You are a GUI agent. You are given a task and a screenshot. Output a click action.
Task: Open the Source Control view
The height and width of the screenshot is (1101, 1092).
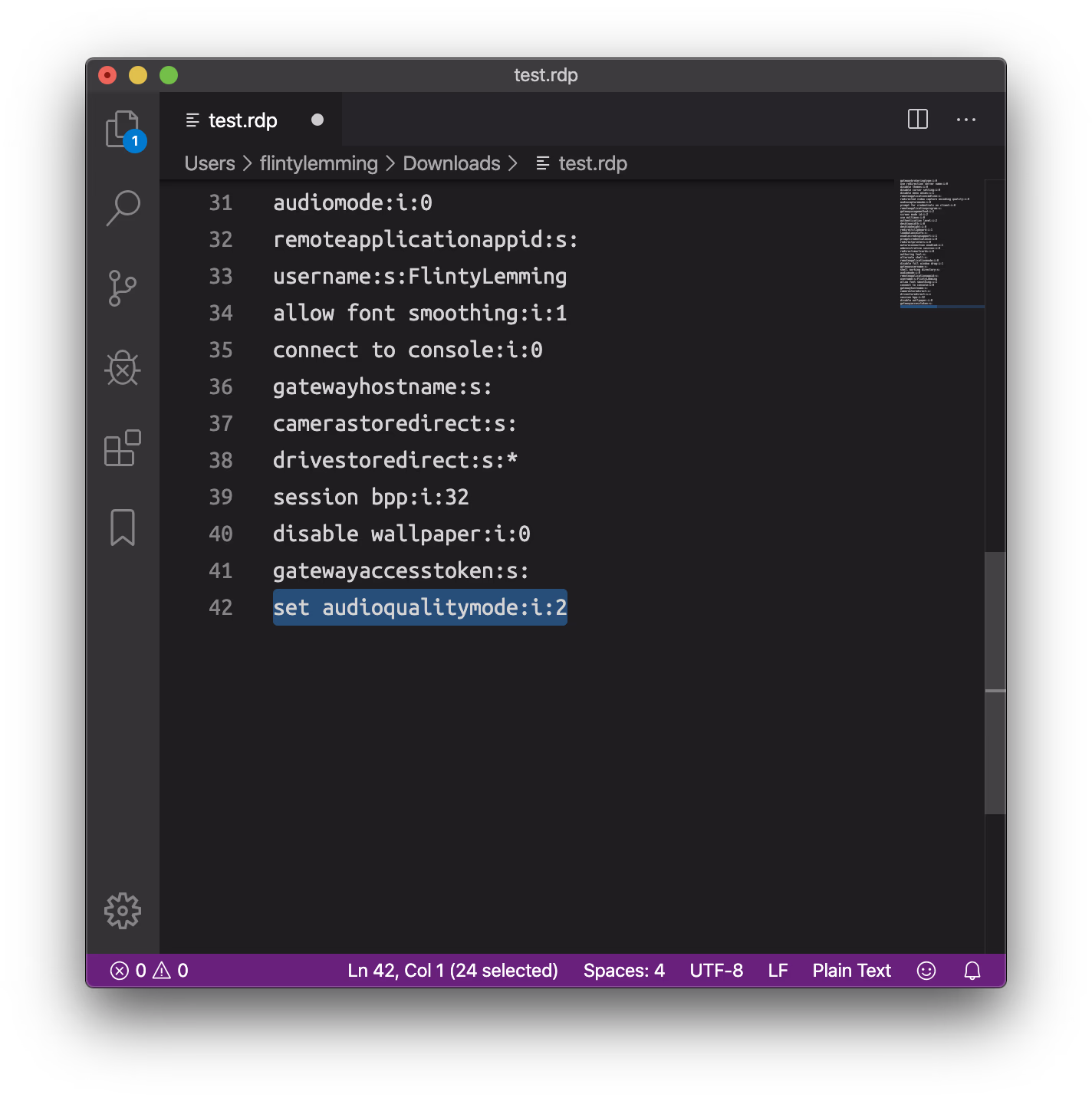[123, 288]
